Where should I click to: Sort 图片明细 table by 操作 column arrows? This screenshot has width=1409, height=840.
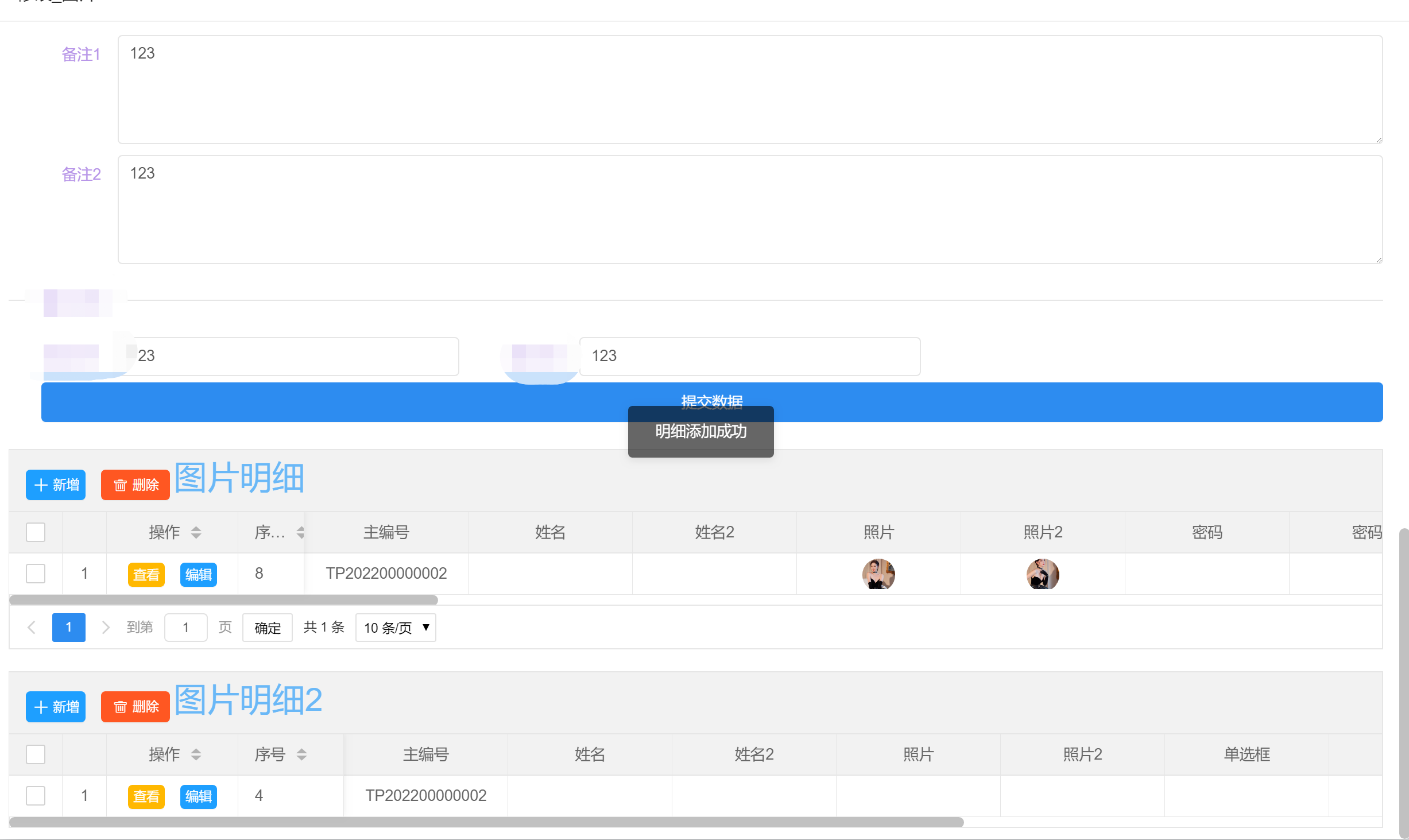click(196, 532)
